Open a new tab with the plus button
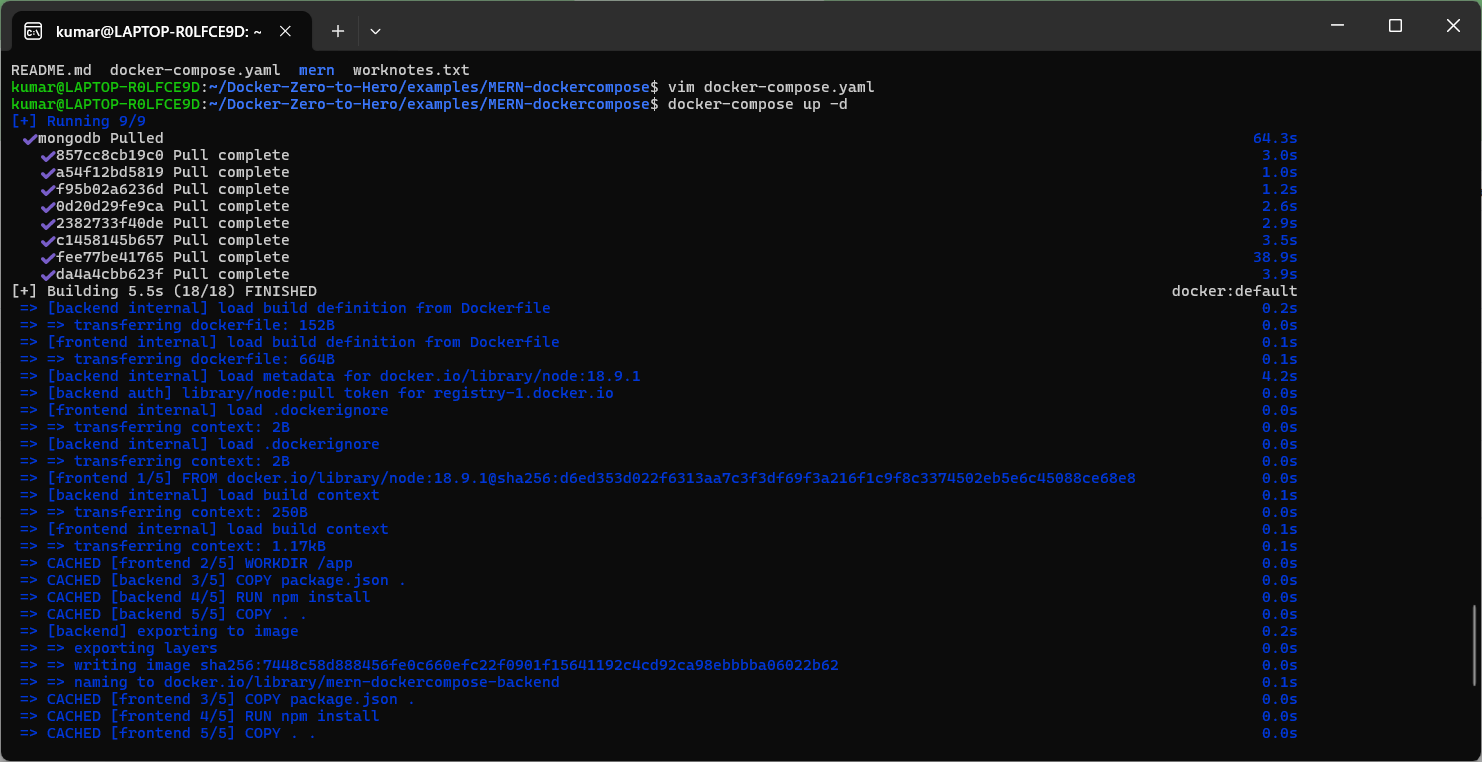The image size is (1482, 762). (338, 31)
